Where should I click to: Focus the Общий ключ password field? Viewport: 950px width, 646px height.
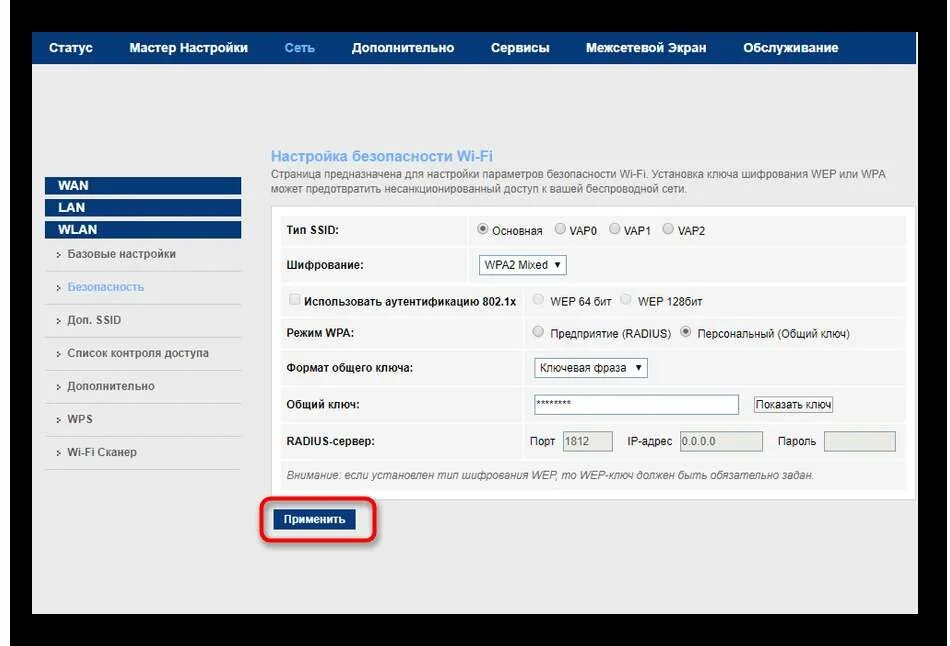636,404
